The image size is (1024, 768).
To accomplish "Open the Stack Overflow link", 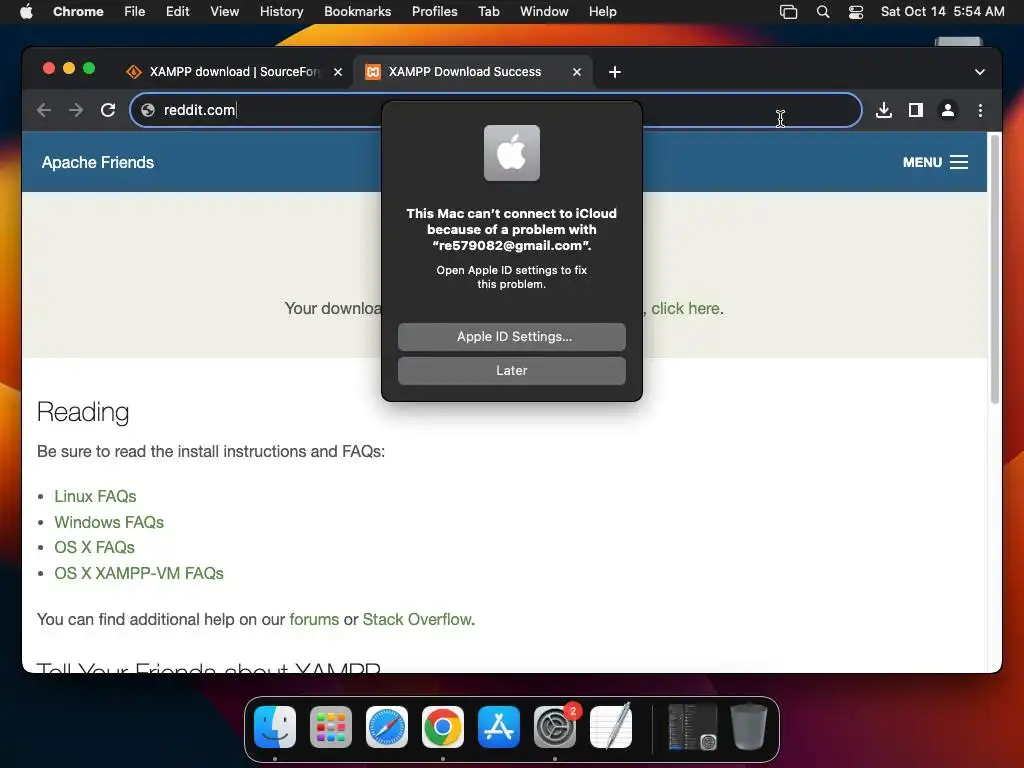I will point(417,619).
